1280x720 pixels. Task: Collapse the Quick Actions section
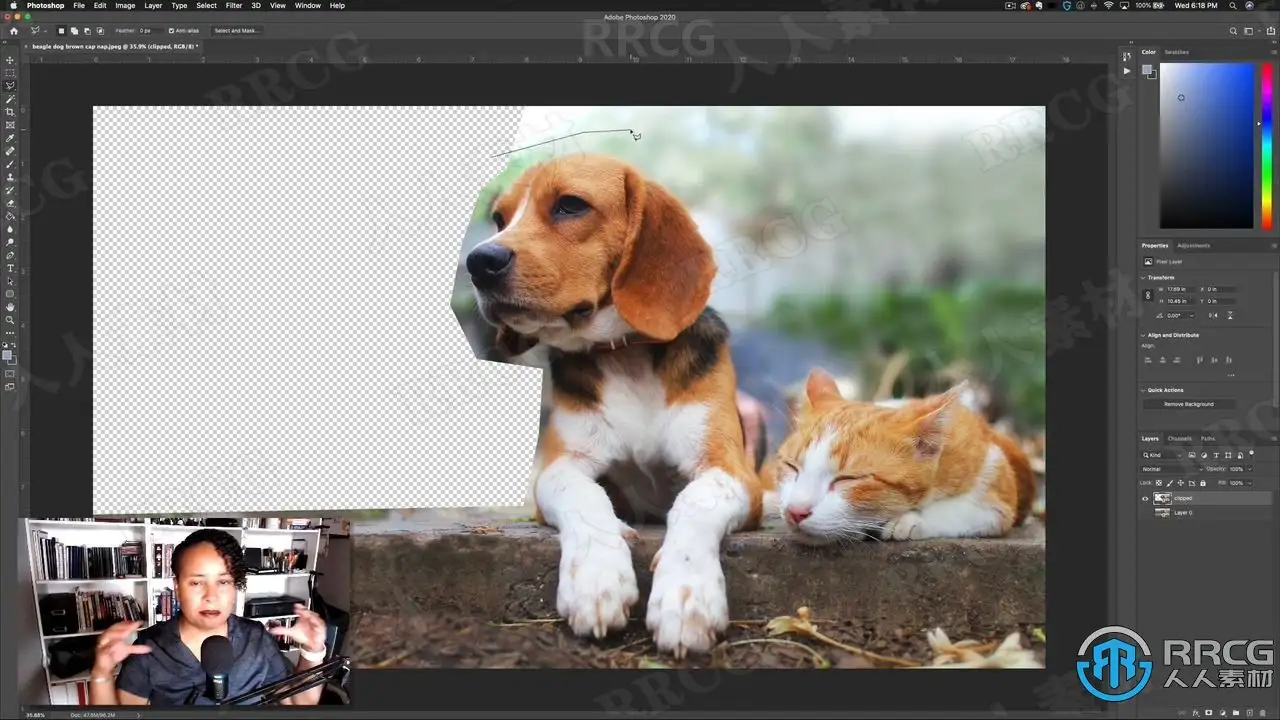tap(1144, 390)
